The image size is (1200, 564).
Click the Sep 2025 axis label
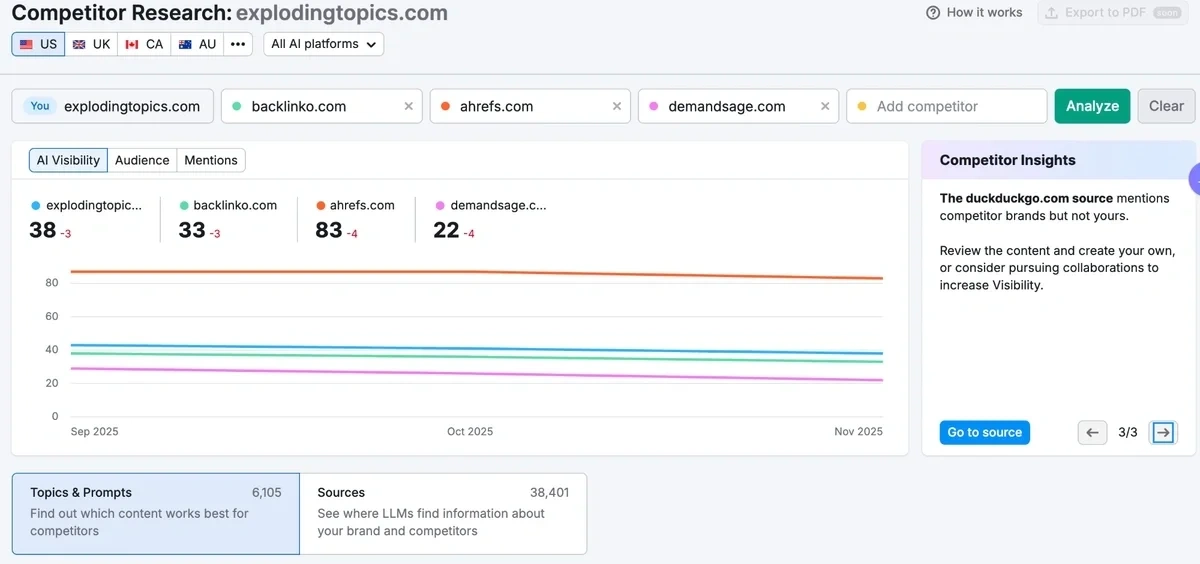click(95, 432)
